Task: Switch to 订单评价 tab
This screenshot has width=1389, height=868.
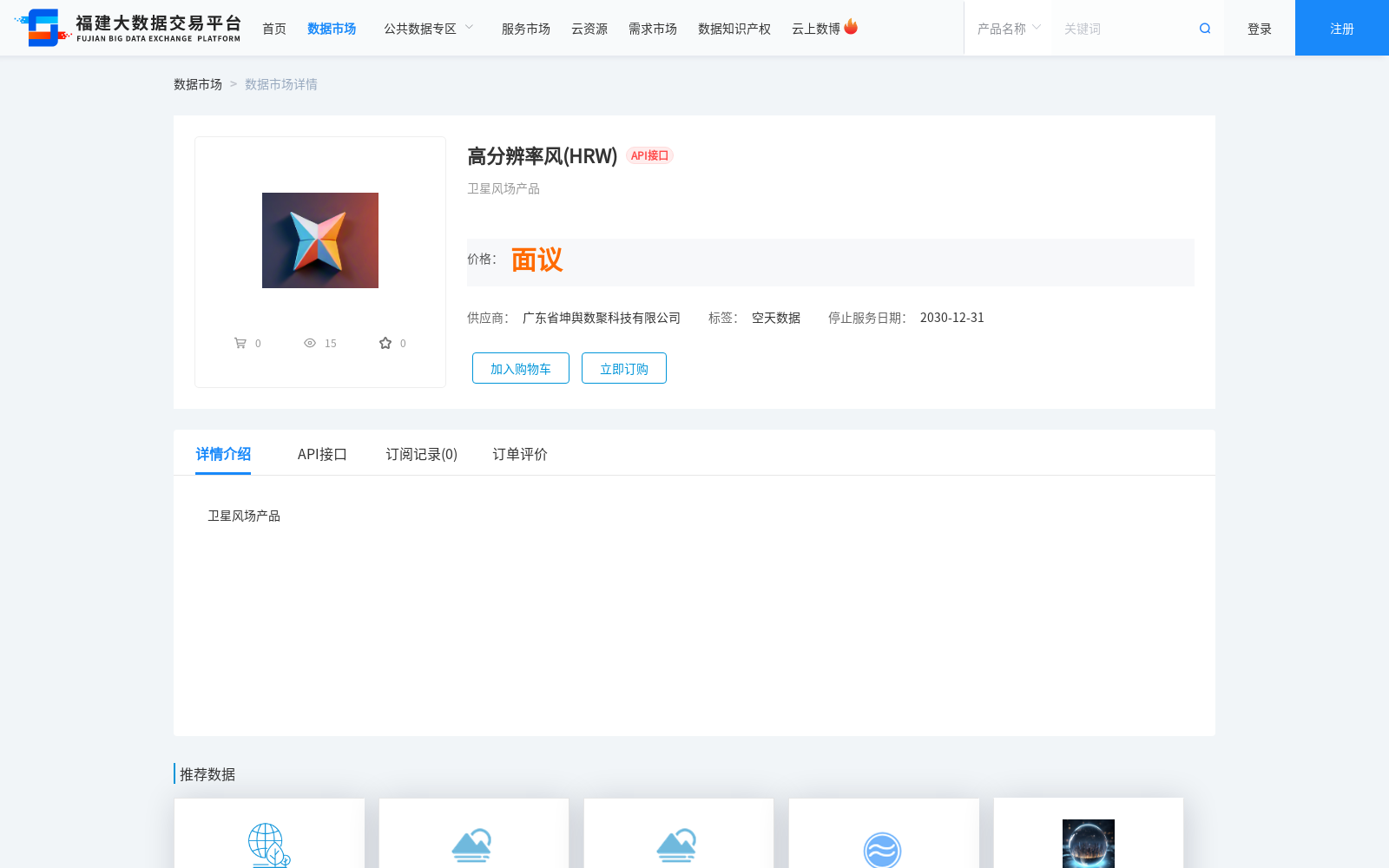Action: coord(520,454)
